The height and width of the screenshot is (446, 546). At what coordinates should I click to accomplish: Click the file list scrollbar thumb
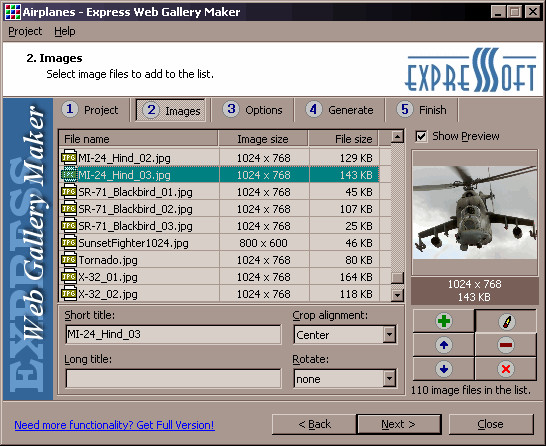pyautogui.click(x=397, y=278)
